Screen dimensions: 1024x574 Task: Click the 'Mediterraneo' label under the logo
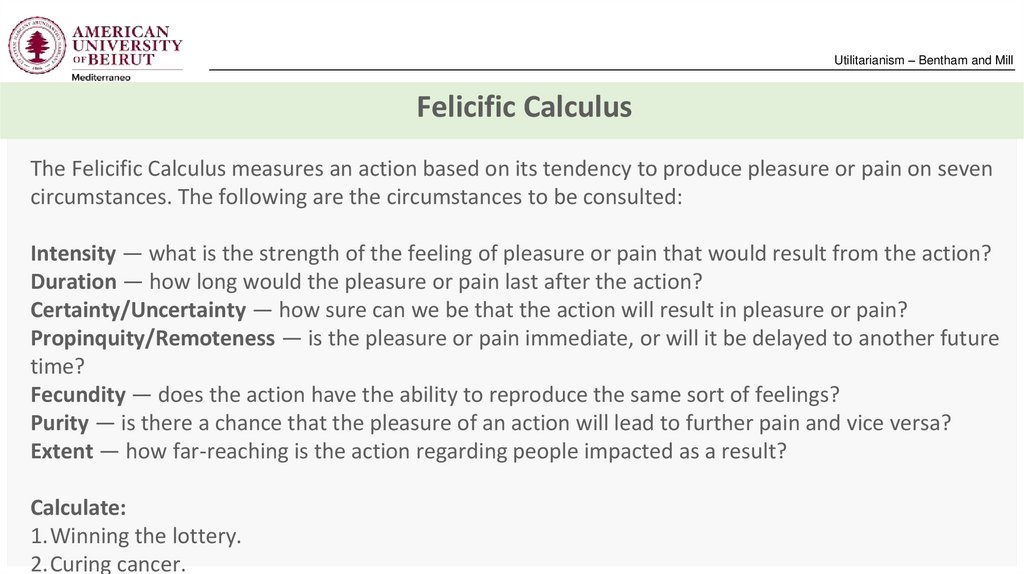(x=100, y=77)
